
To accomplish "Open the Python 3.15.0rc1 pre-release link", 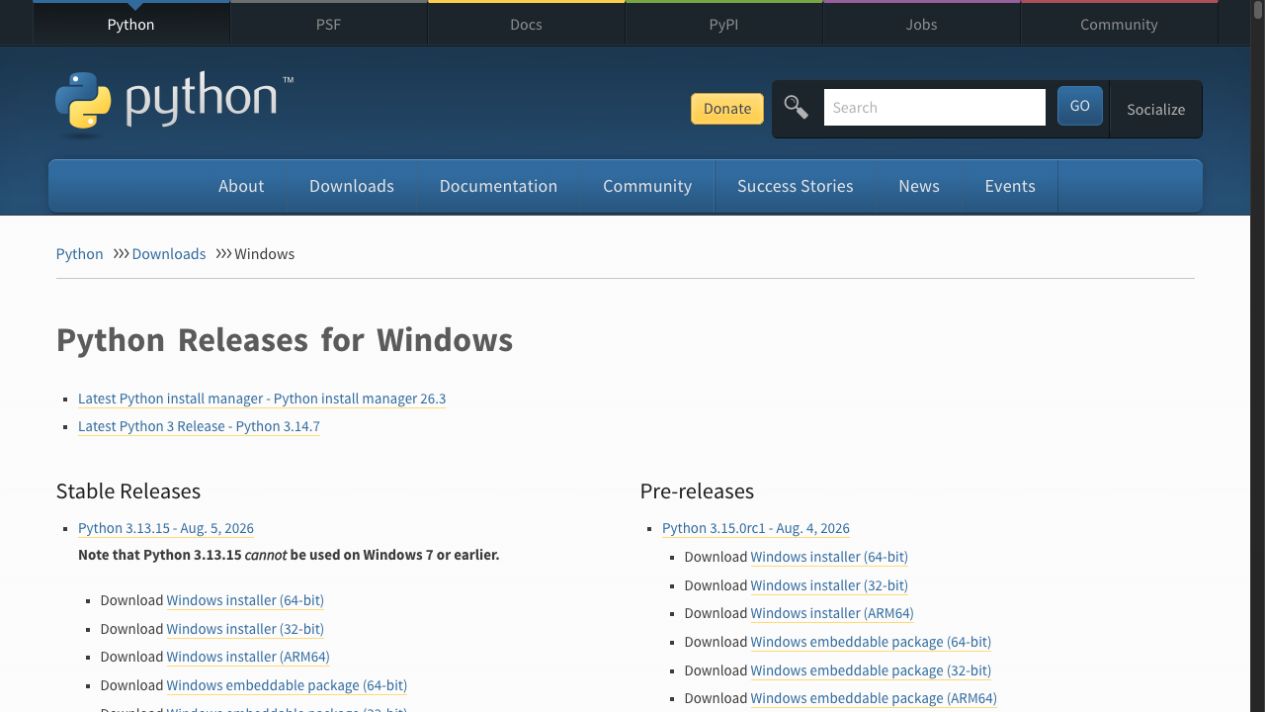I will coord(756,528).
